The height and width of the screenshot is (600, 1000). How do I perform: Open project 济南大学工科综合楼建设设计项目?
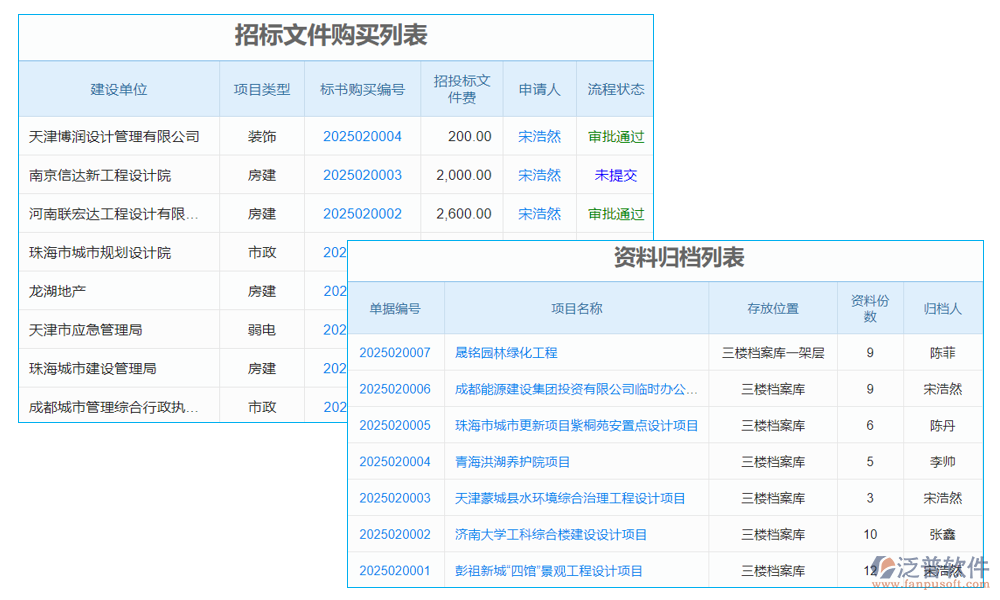[x=564, y=534]
